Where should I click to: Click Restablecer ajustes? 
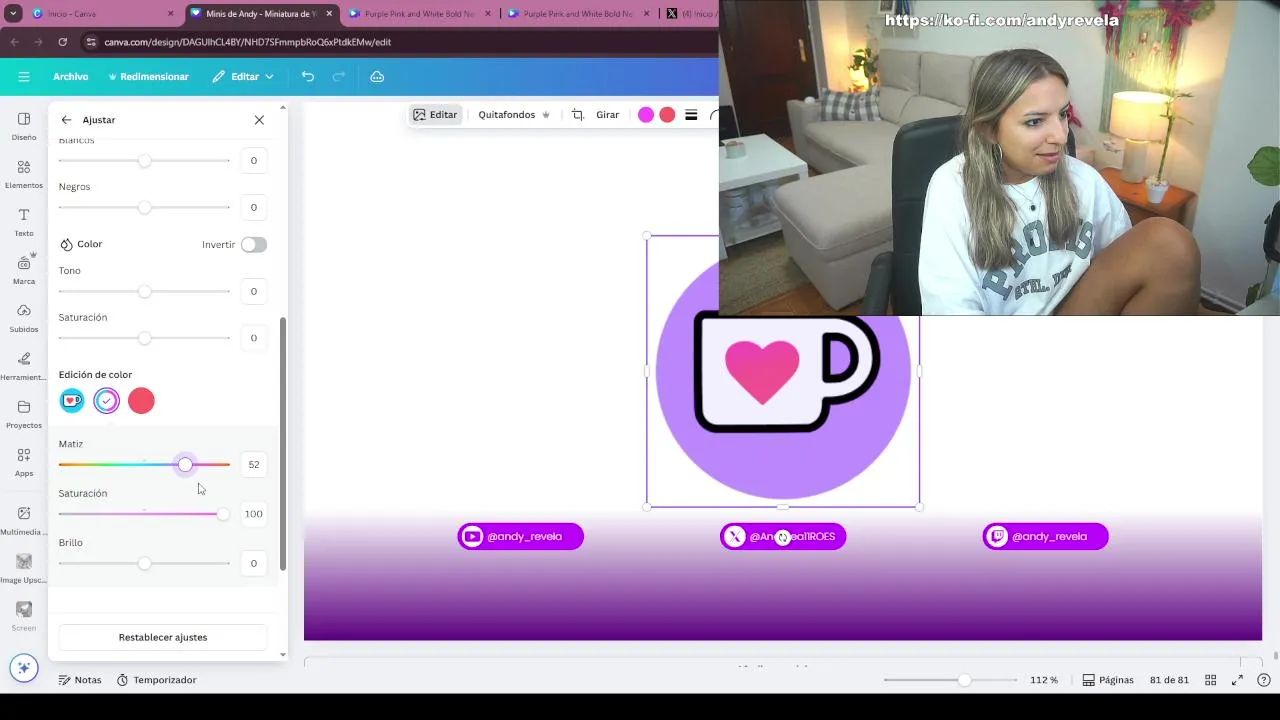(x=163, y=637)
